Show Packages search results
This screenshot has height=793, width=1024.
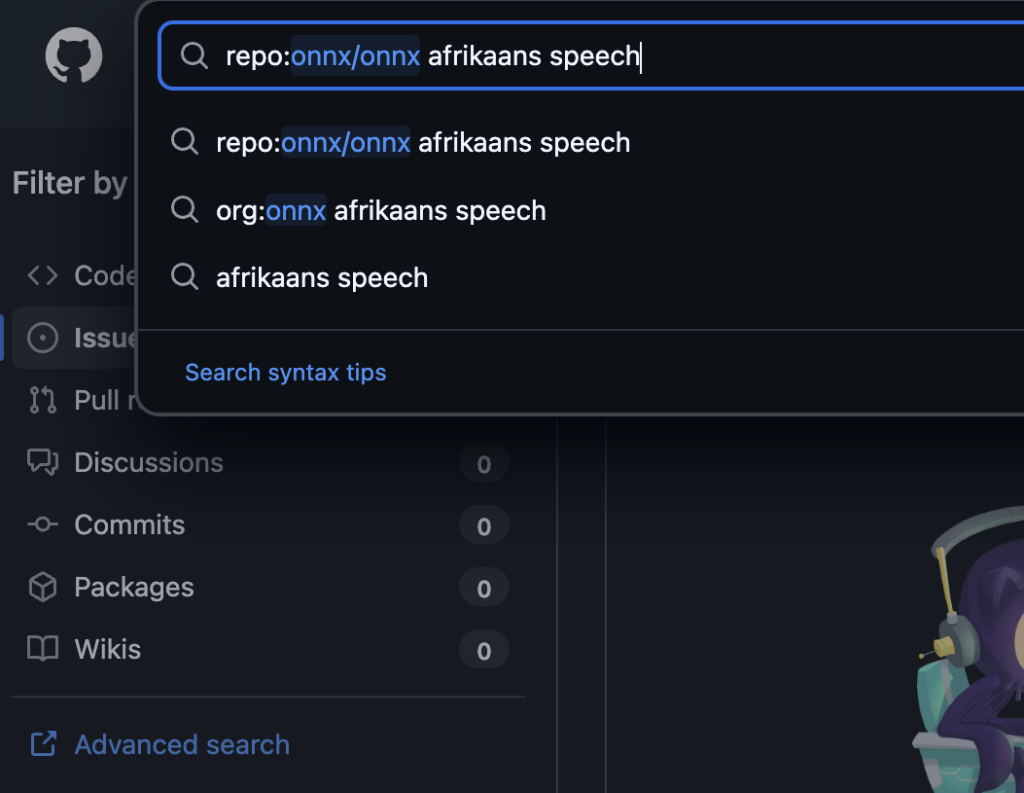click(x=134, y=587)
